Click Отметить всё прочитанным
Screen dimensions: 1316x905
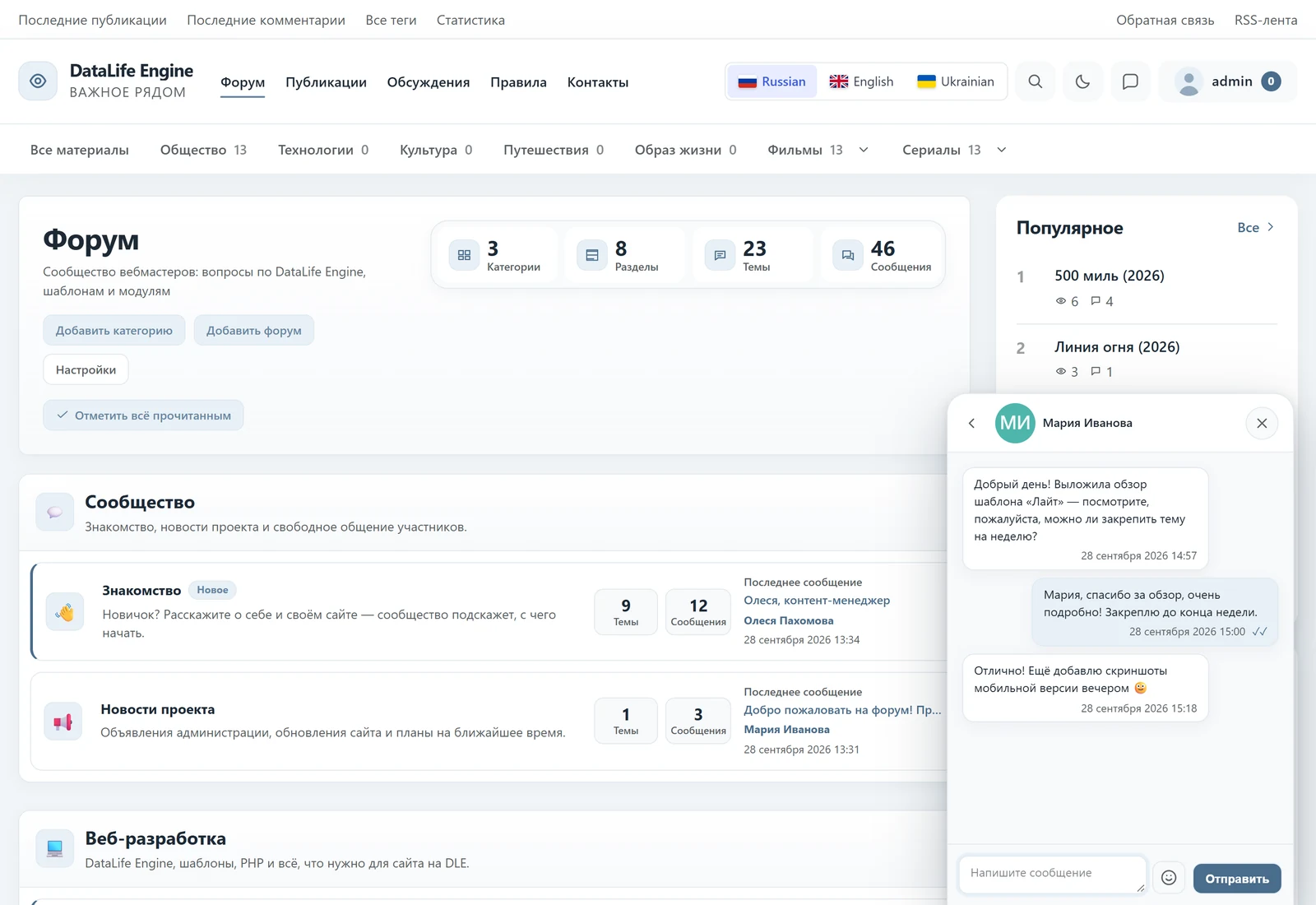coord(143,415)
